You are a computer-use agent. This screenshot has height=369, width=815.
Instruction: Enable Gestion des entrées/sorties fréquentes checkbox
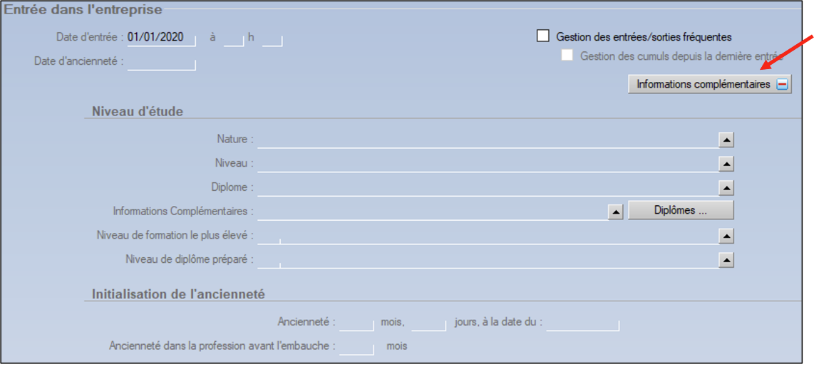click(x=543, y=36)
